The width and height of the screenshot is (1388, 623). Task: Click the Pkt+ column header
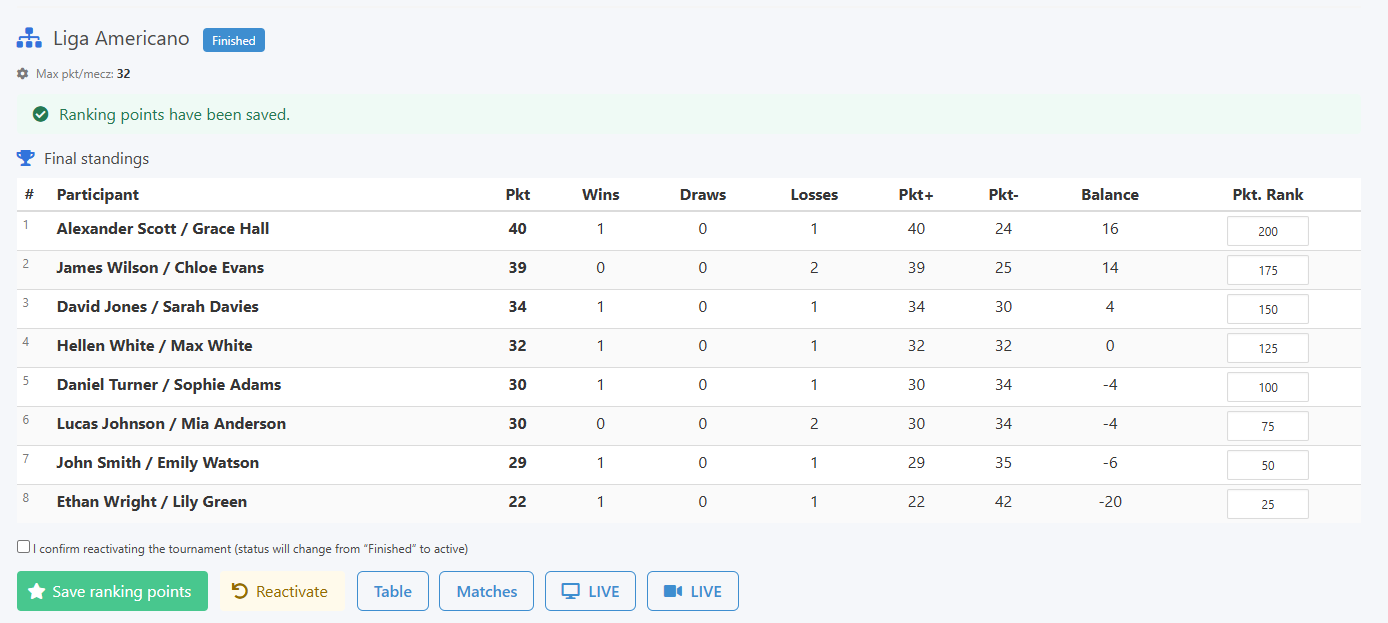[916, 195]
